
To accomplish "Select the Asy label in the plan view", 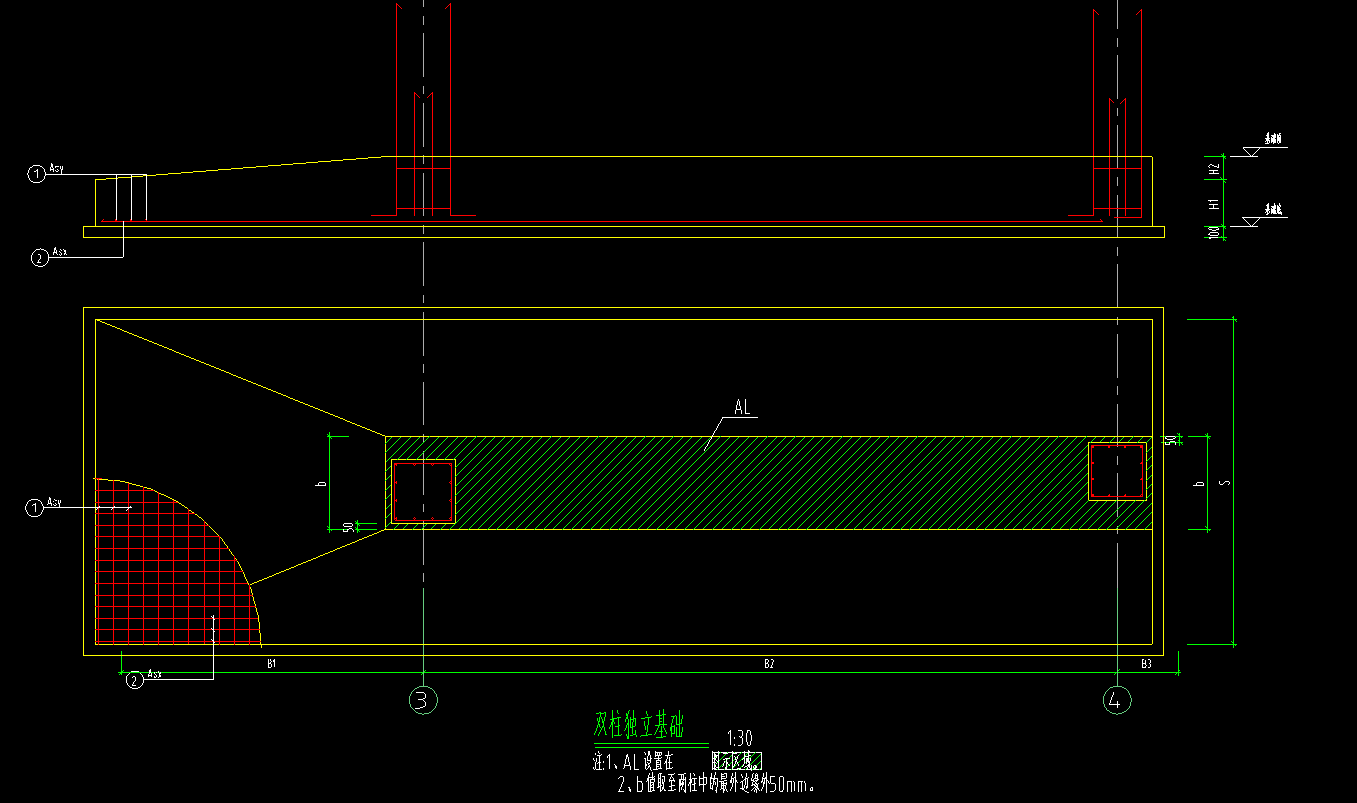I will tap(56, 503).
